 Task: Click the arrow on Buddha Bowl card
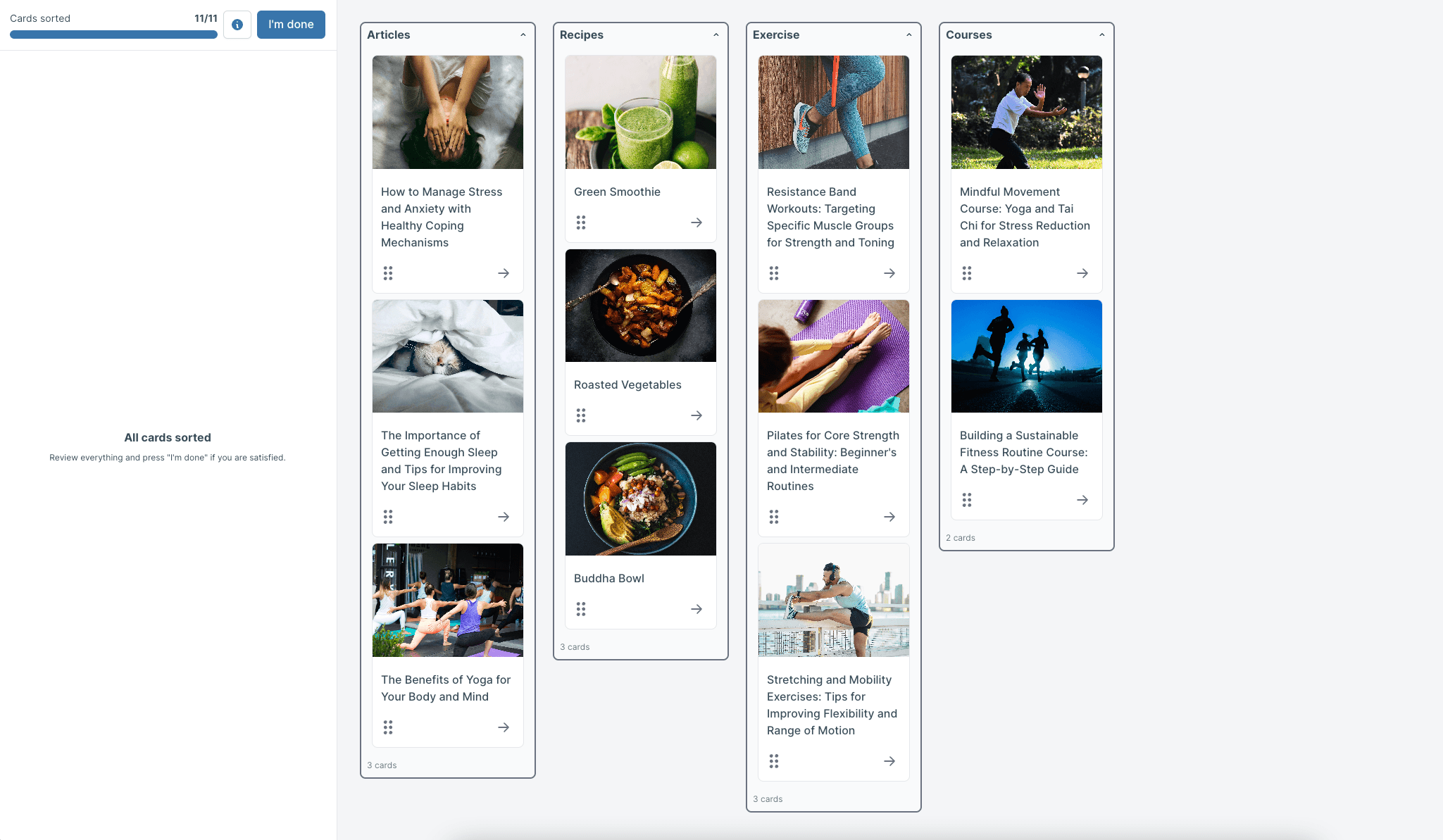[696, 609]
